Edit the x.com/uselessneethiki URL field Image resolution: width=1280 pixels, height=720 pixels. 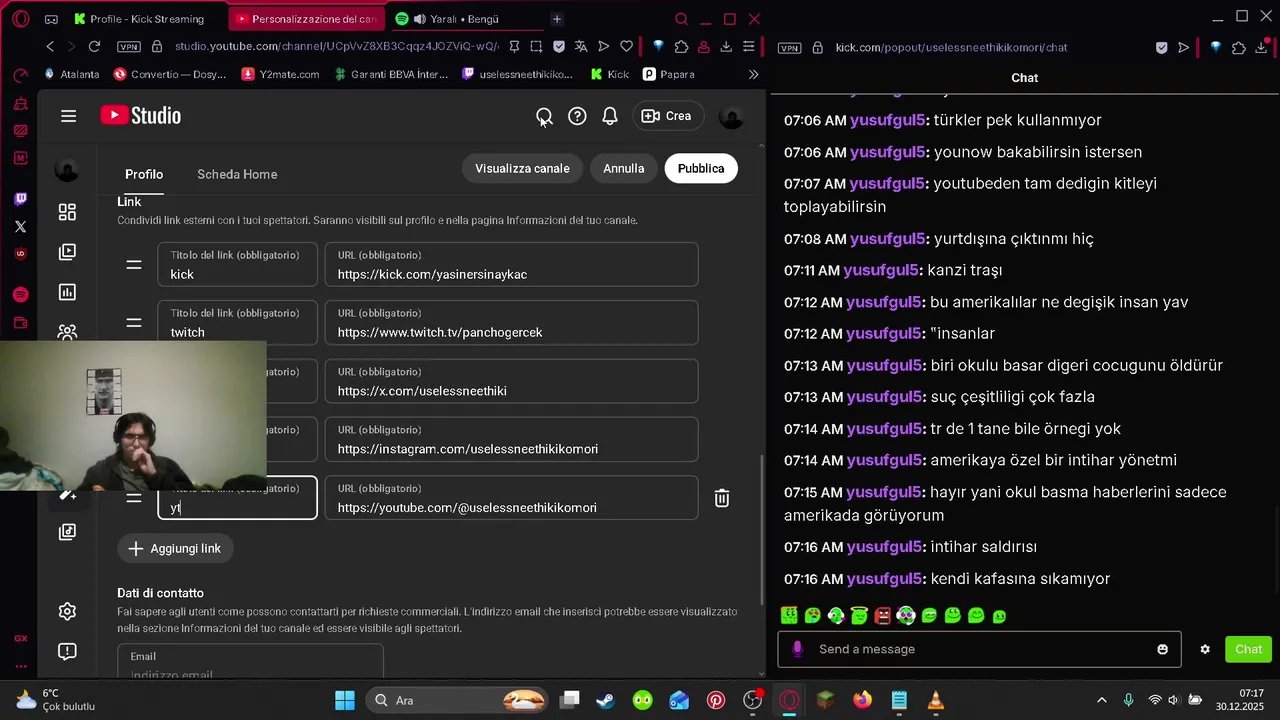511,381
